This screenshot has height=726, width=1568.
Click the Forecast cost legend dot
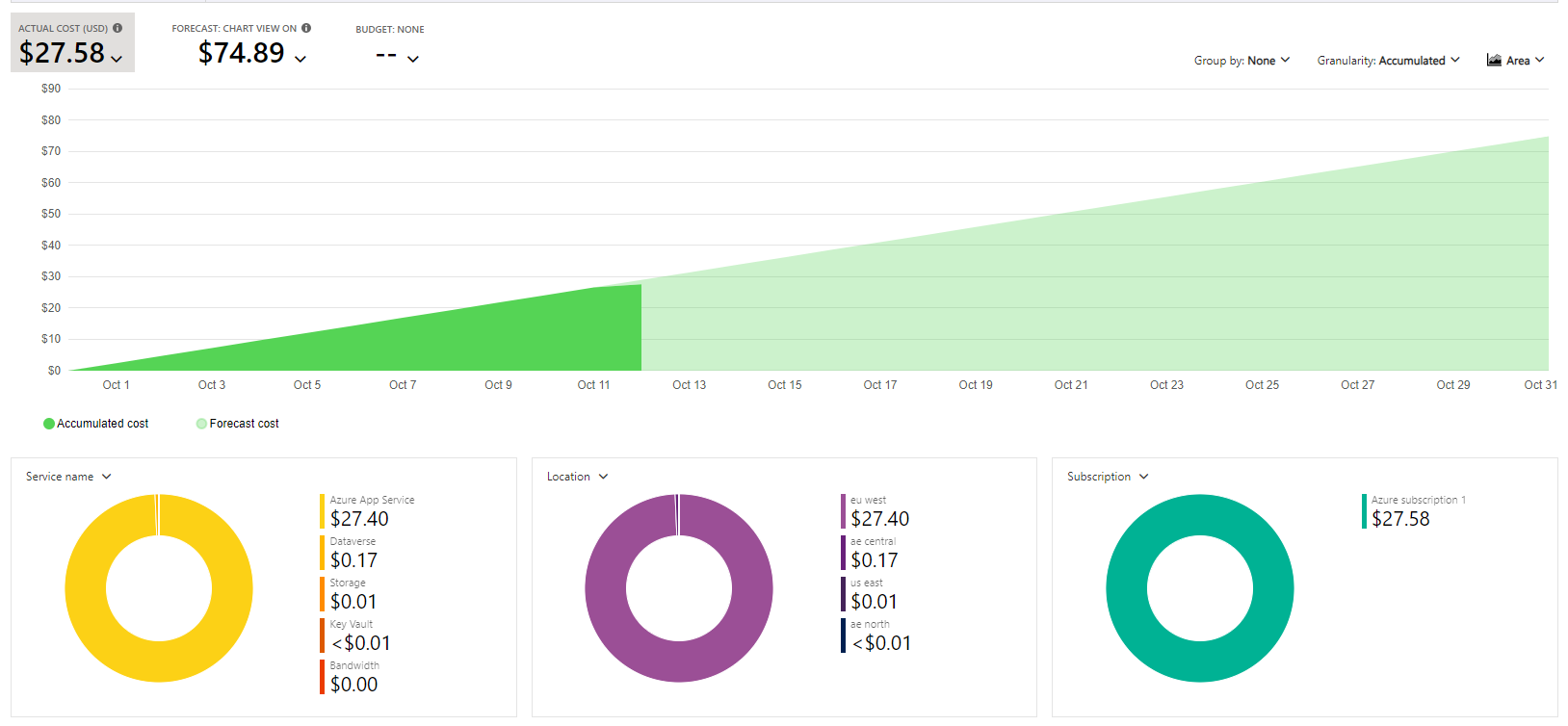click(201, 424)
